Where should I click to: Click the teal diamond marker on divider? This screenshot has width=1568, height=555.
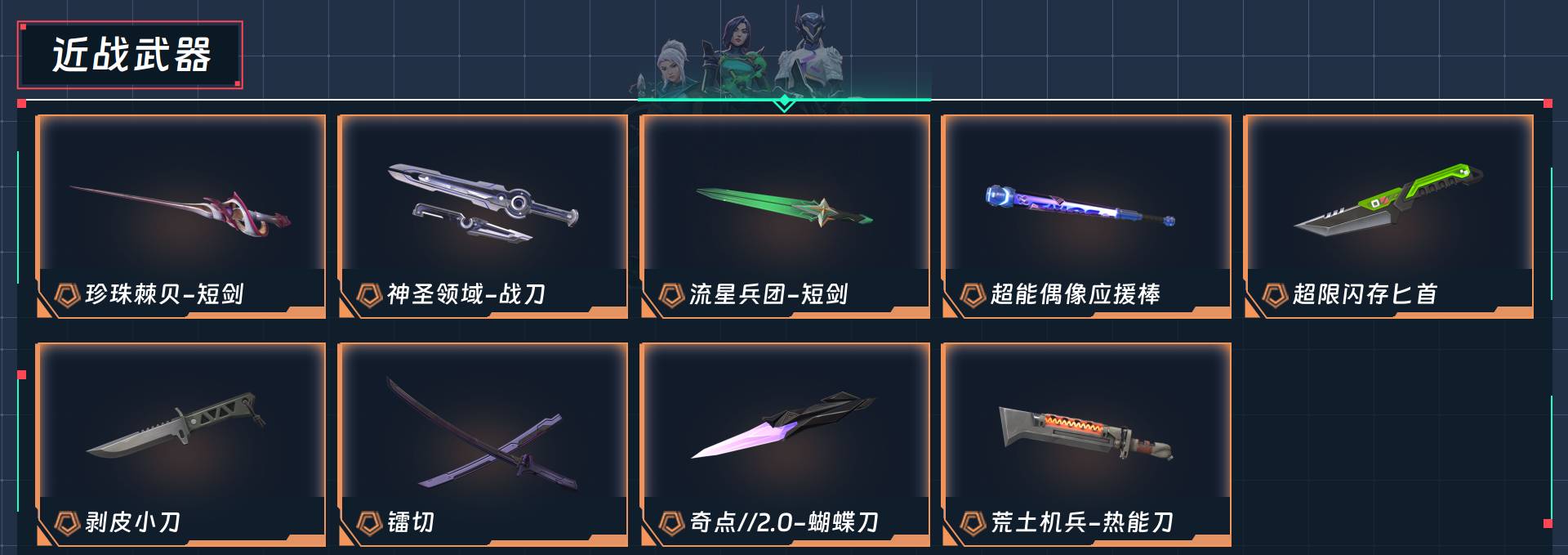(784, 102)
